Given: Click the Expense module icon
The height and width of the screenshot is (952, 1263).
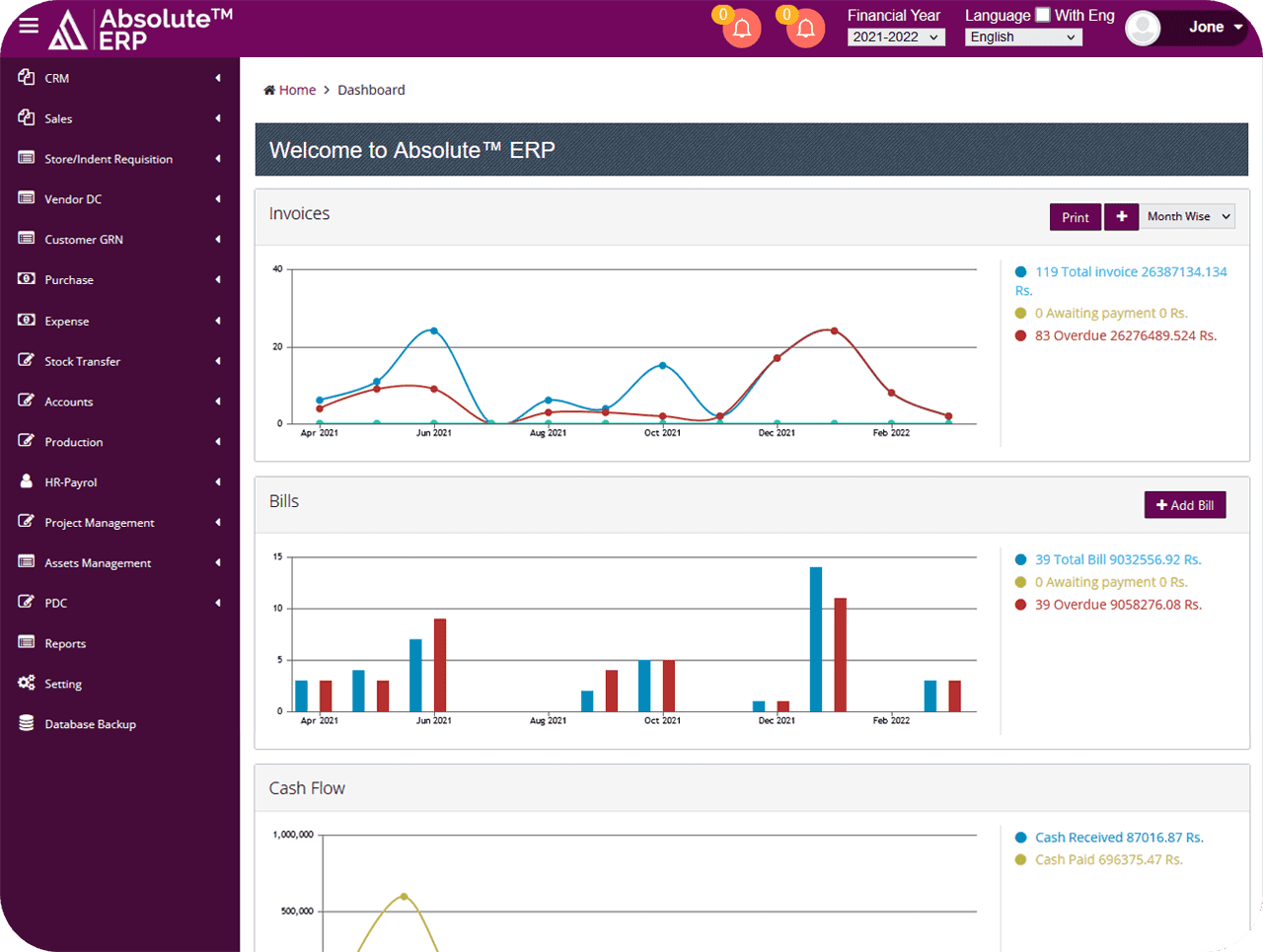Looking at the screenshot, I should tap(26, 320).
